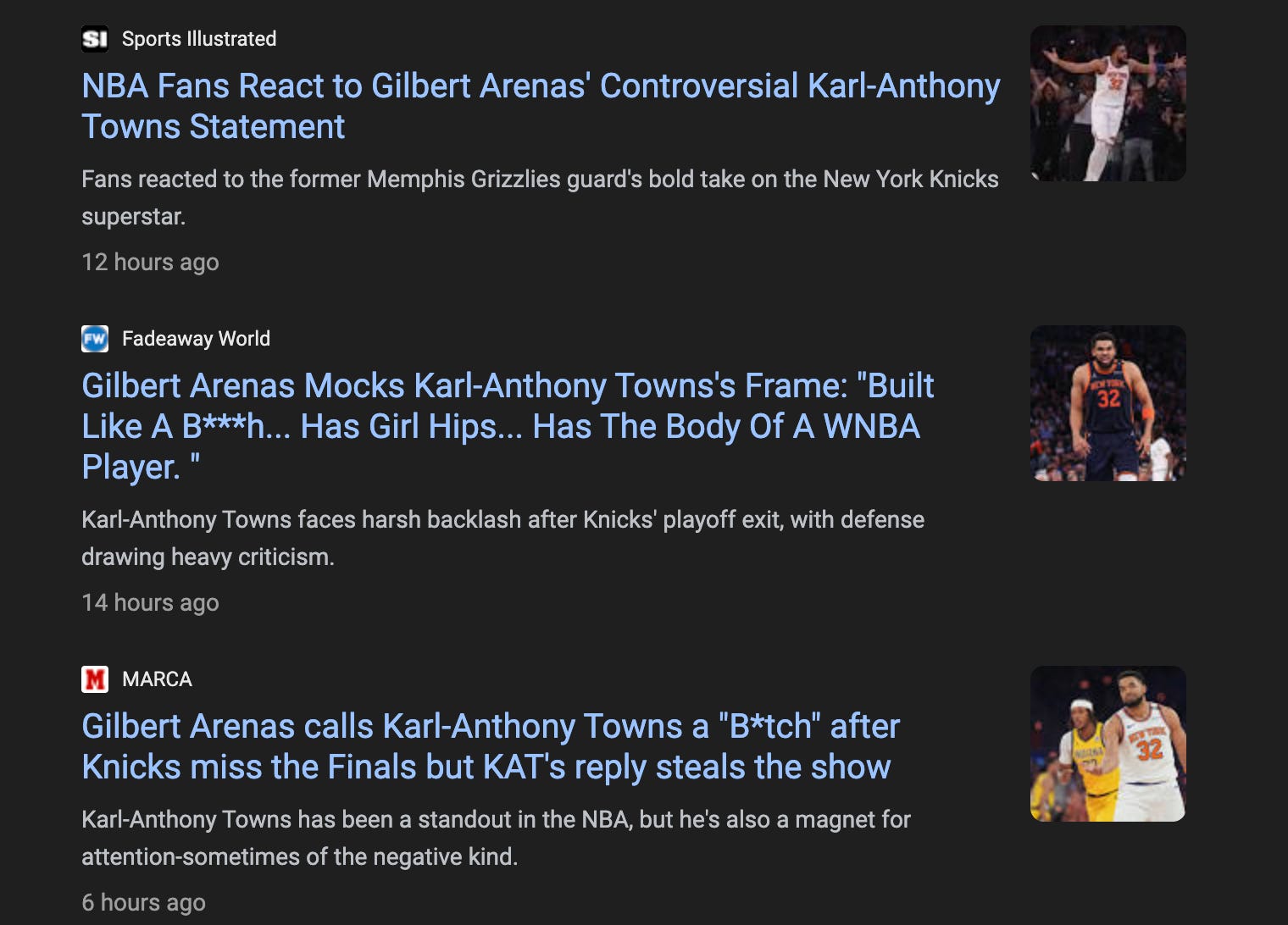
Task: Click 'Knicks miss the Finals' headline line
Action: coord(486,767)
